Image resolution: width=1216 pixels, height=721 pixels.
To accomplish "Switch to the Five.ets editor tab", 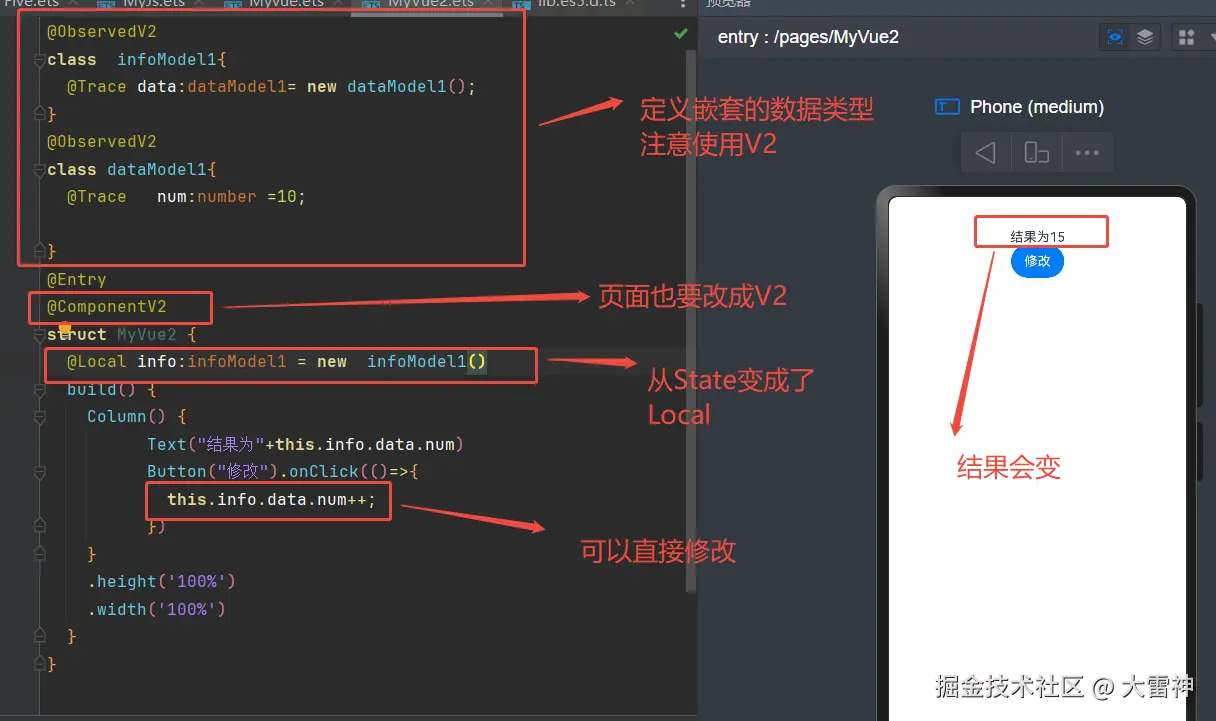I will tap(38, 4).
